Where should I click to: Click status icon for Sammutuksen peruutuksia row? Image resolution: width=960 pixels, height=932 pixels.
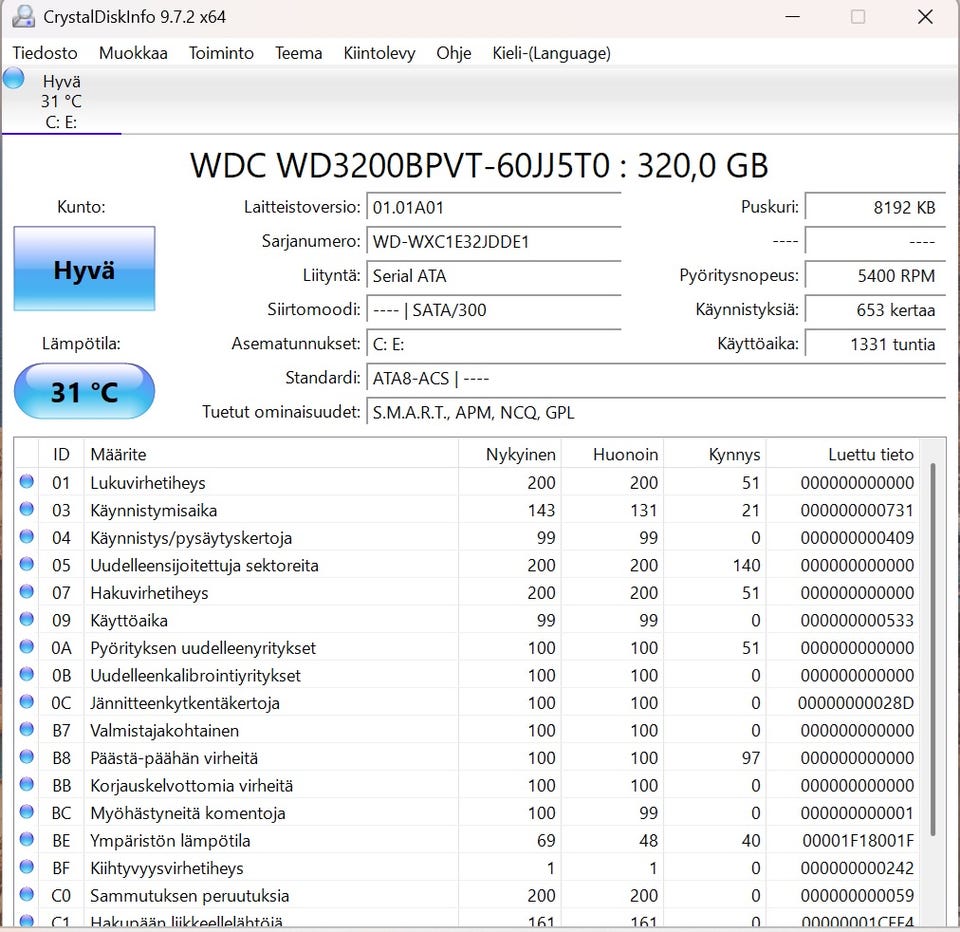pyautogui.click(x=27, y=895)
